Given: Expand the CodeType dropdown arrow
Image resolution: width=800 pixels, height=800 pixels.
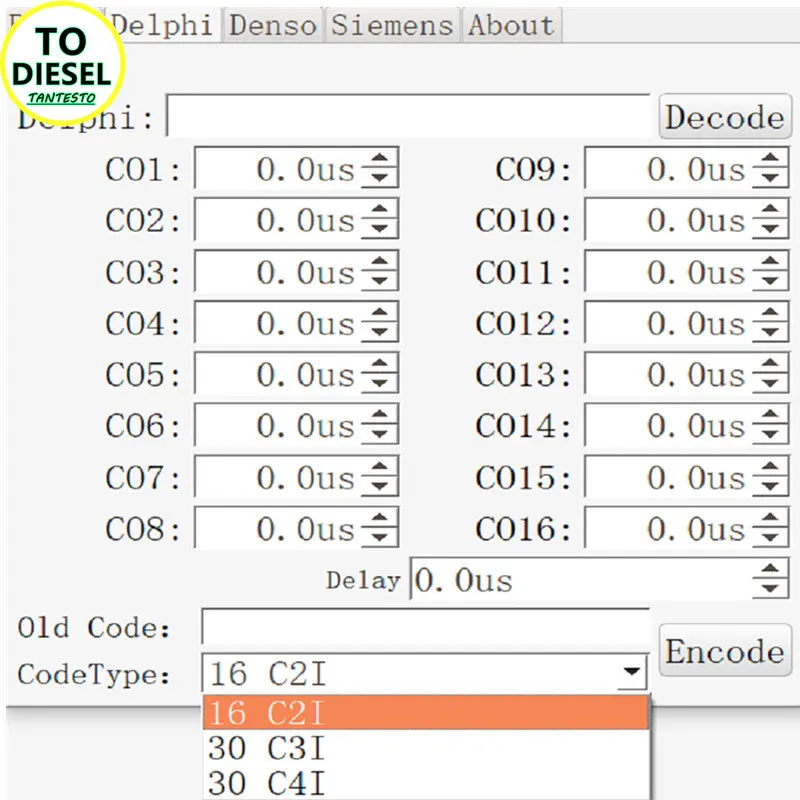Looking at the screenshot, I should click(632, 673).
